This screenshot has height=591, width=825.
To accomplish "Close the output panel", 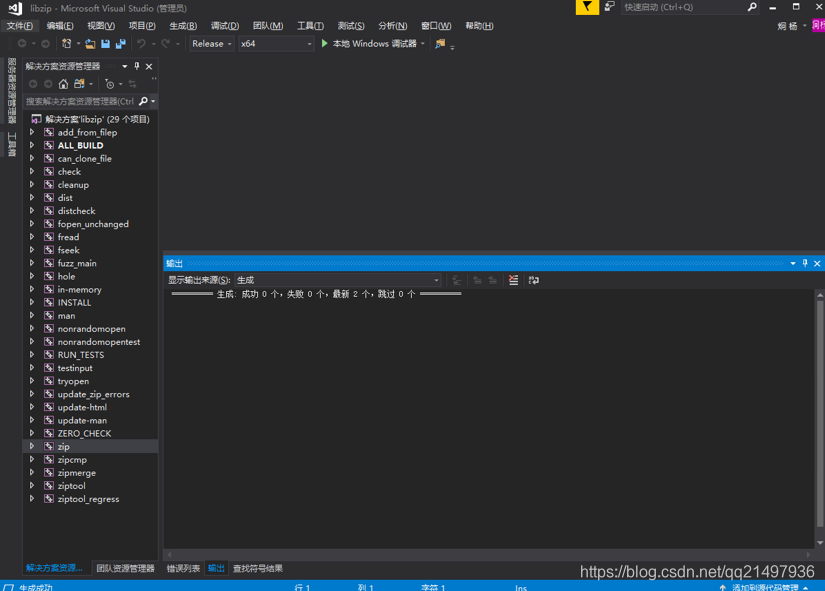I will point(817,263).
